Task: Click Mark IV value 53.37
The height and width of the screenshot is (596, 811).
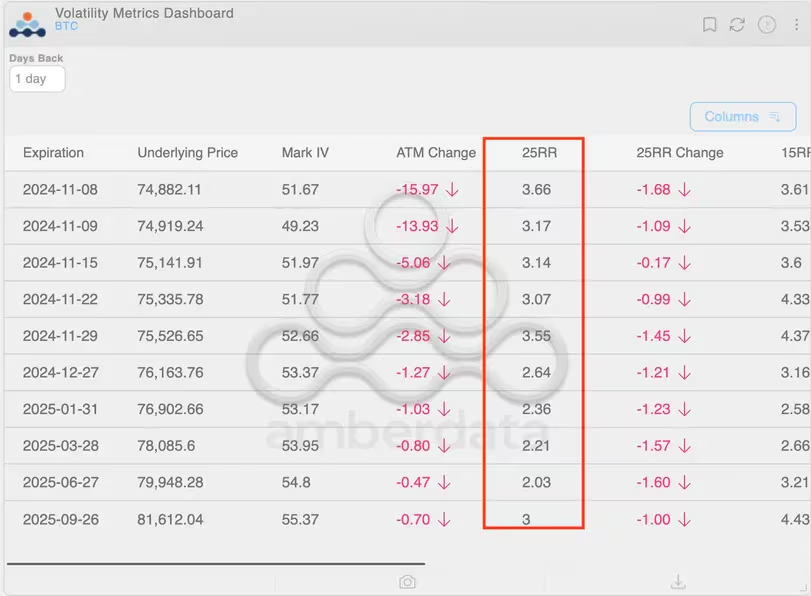Action: pos(300,373)
